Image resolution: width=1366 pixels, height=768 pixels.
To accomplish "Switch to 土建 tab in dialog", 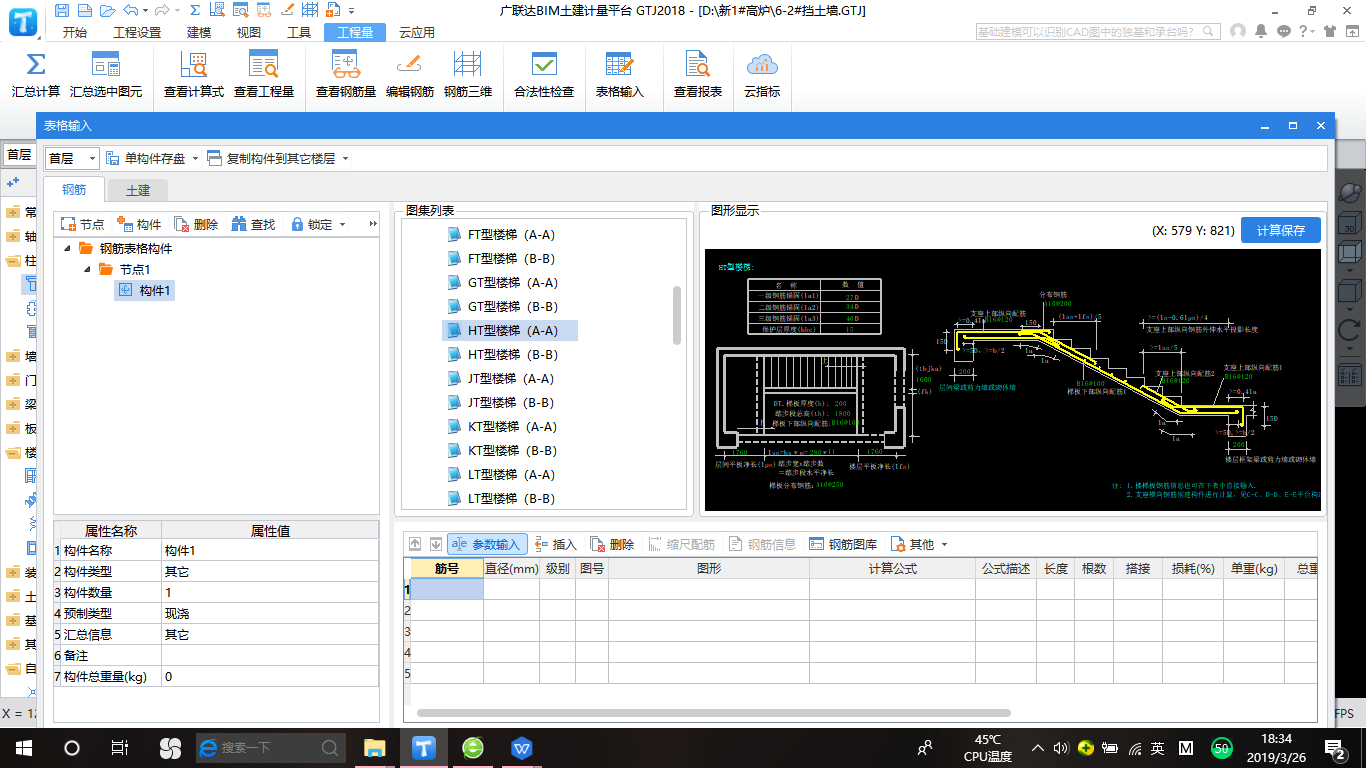I will 137,189.
